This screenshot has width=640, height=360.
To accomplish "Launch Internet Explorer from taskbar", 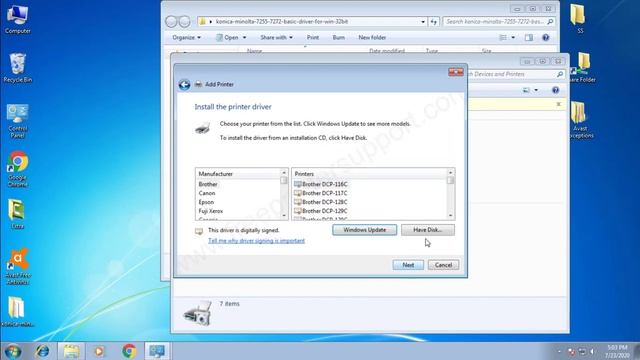I will pyautogui.click(x=42, y=351).
